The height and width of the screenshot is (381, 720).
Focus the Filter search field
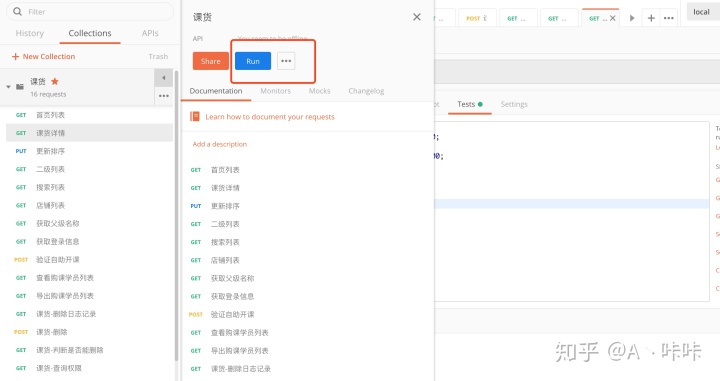(x=90, y=11)
